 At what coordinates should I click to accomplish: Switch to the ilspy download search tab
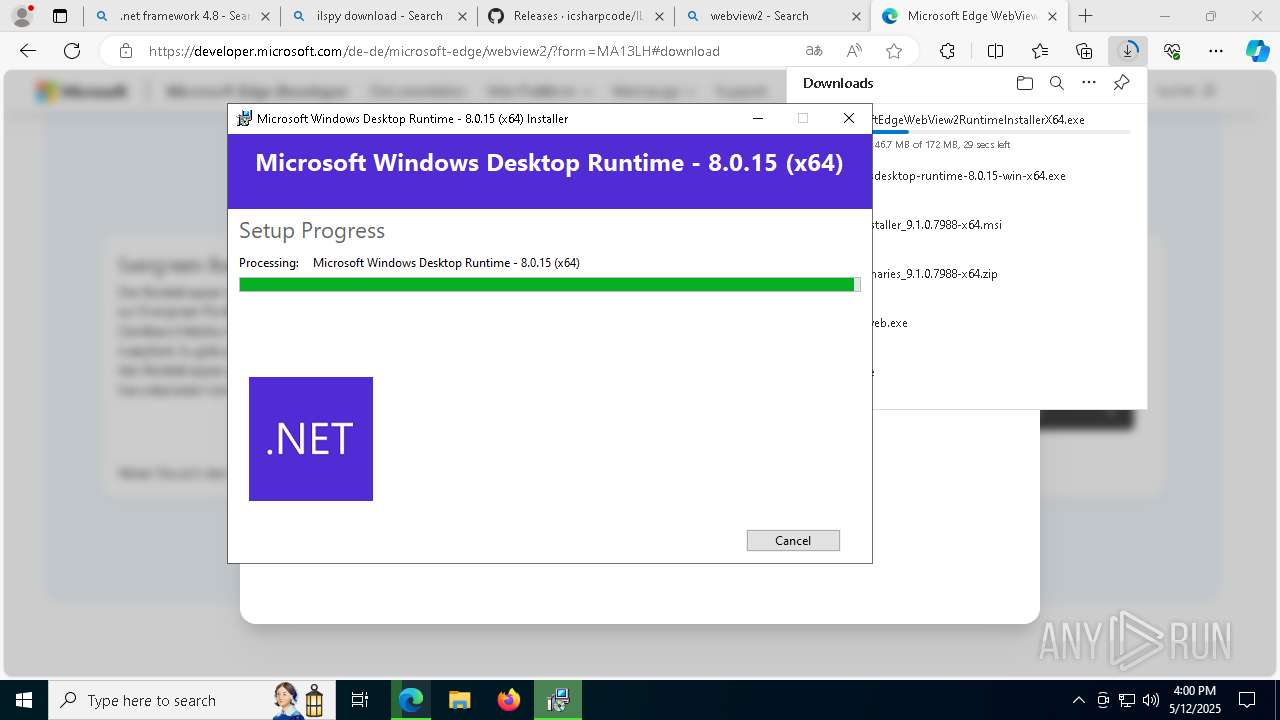click(x=369, y=16)
